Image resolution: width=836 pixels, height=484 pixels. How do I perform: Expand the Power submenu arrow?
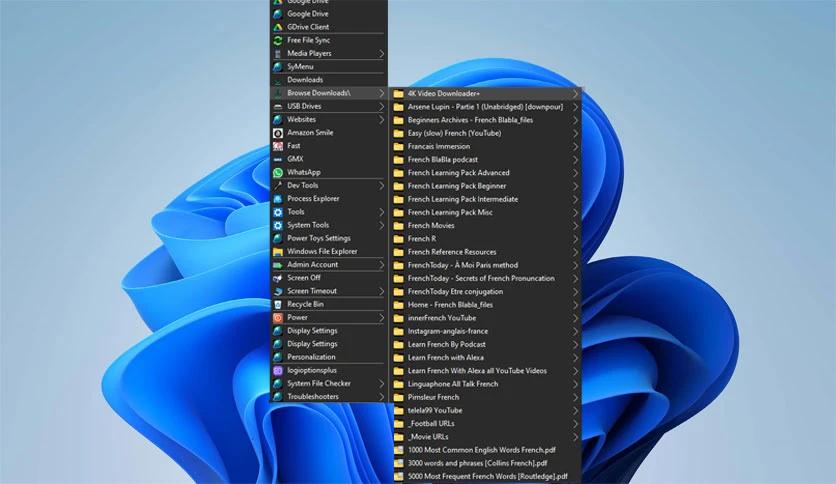click(x=382, y=318)
